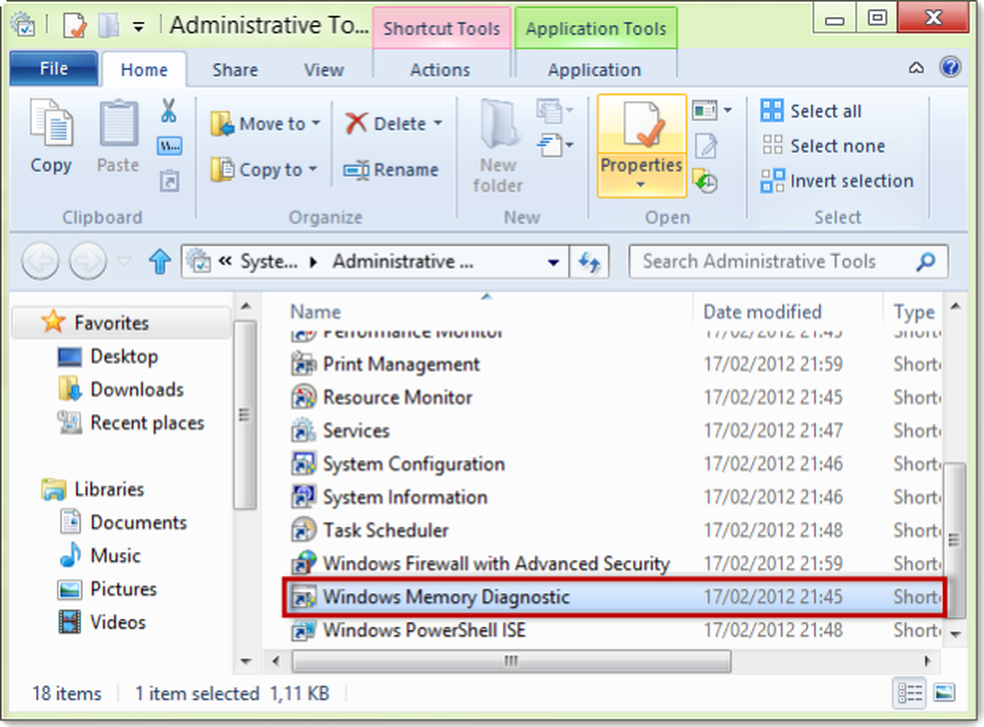This screenshot has height=727, width=984.
Task: Open the File menu
Action: click(x=54, y=68)
